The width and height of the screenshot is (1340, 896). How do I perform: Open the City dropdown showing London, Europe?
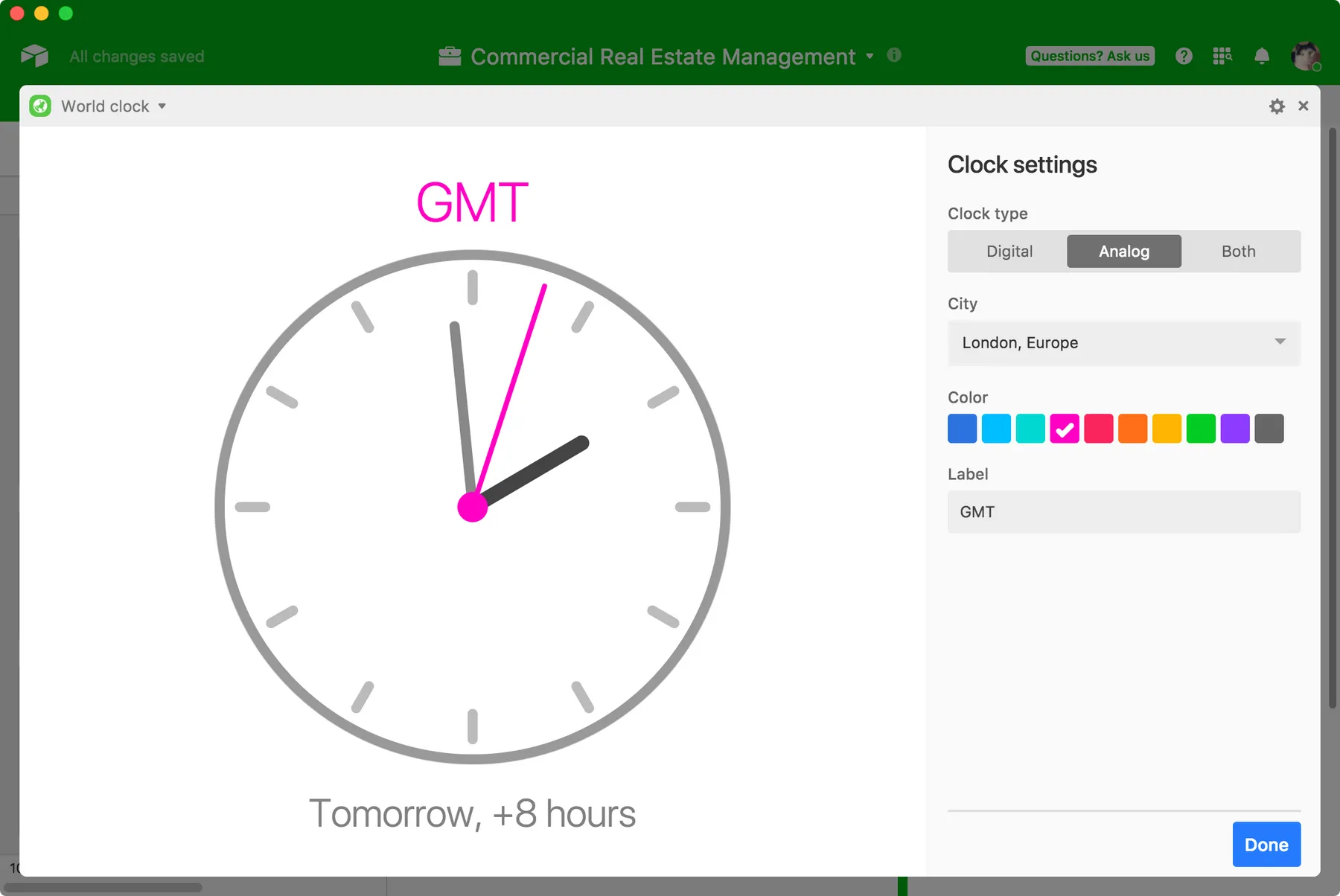1123,343
